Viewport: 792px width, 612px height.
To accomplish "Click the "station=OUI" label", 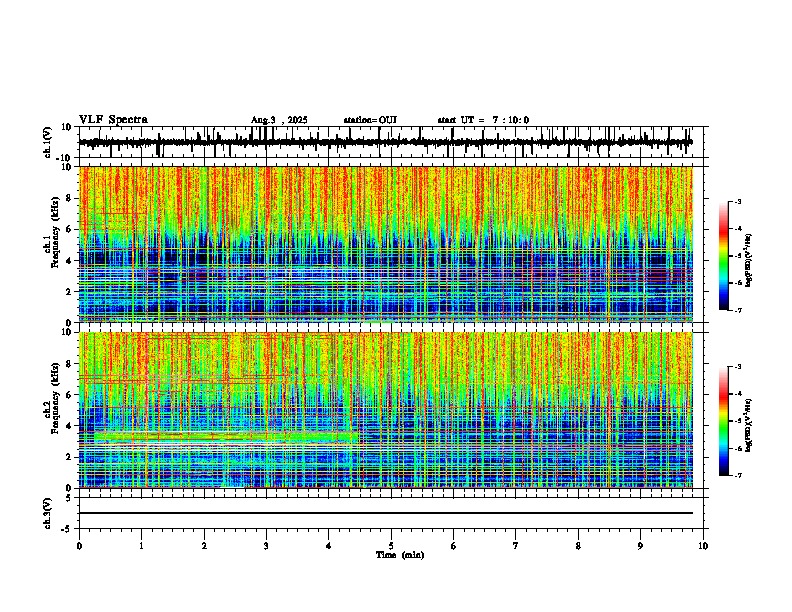I will 370,120.
